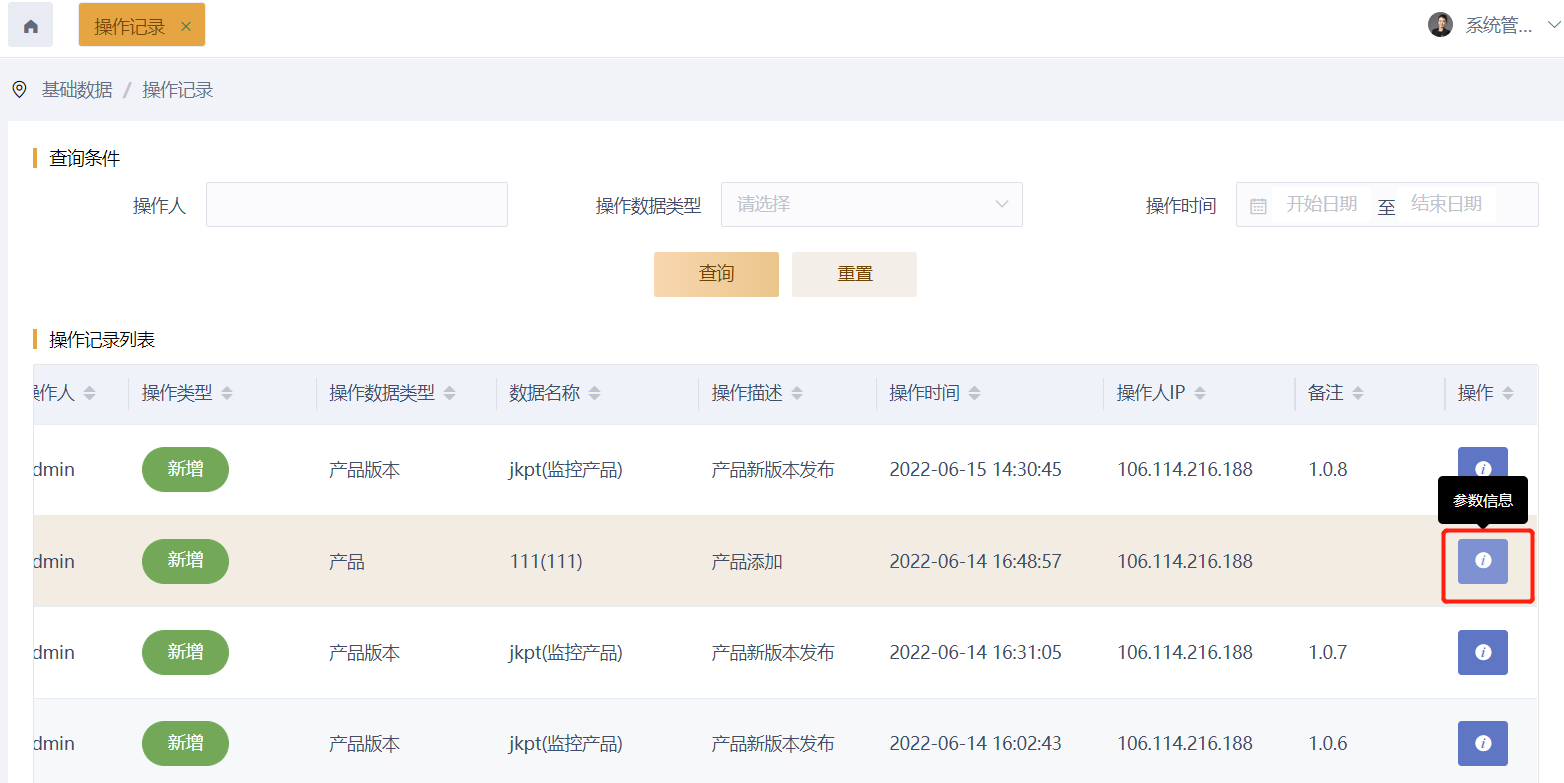1564x783 pixels.
Task: Focus the 操作人 input field
Action: coord(356,204)
